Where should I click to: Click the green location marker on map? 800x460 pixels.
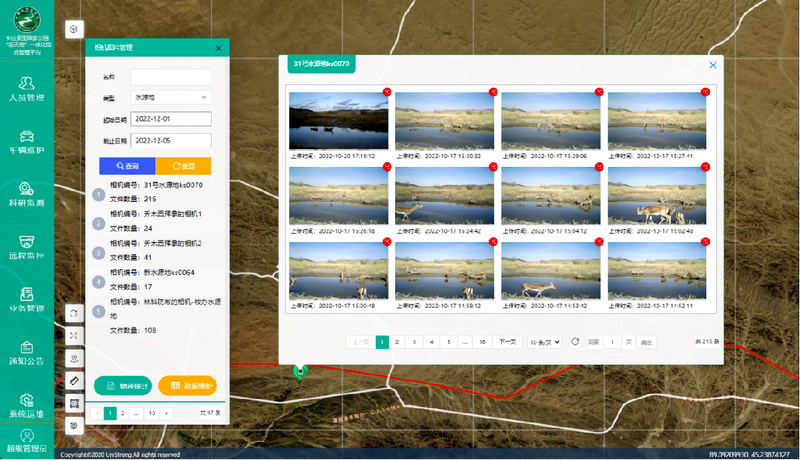[x=298, y=371]
